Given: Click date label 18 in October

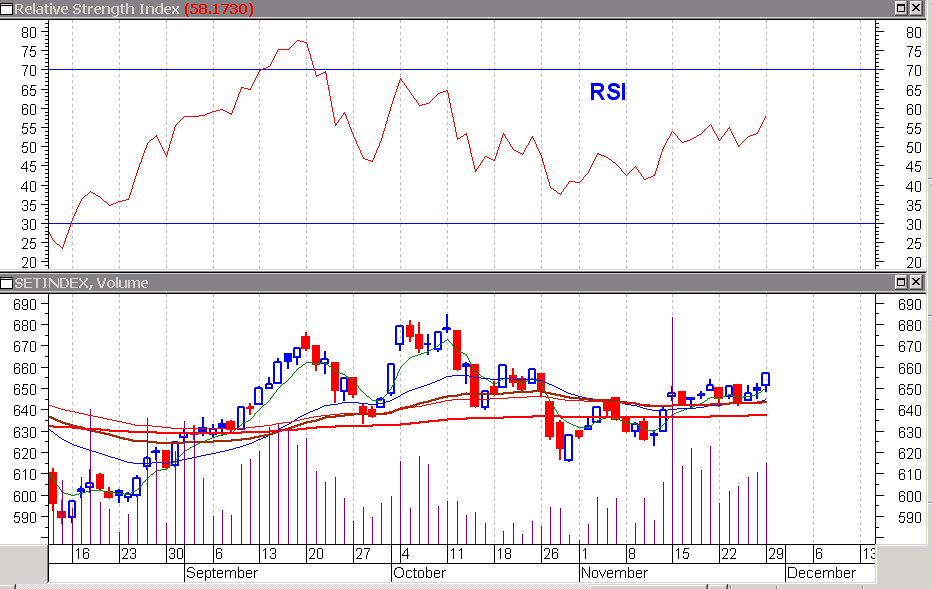Looking at the screenshot, I should (x=503, y=554).
